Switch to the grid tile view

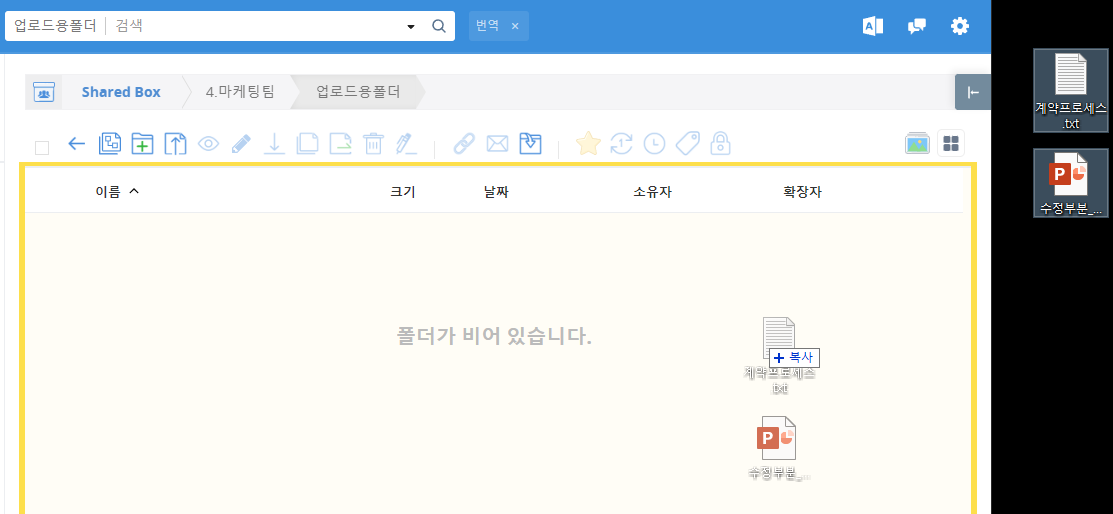click(951, 144)
